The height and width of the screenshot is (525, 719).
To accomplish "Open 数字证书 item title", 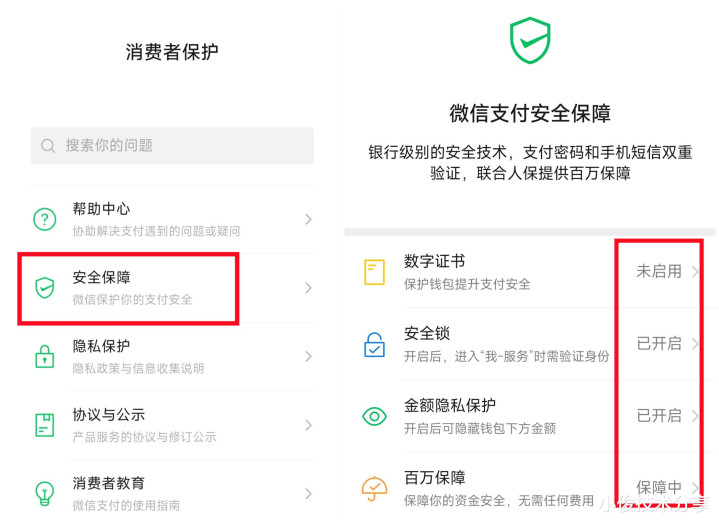I will pos(434,261).
